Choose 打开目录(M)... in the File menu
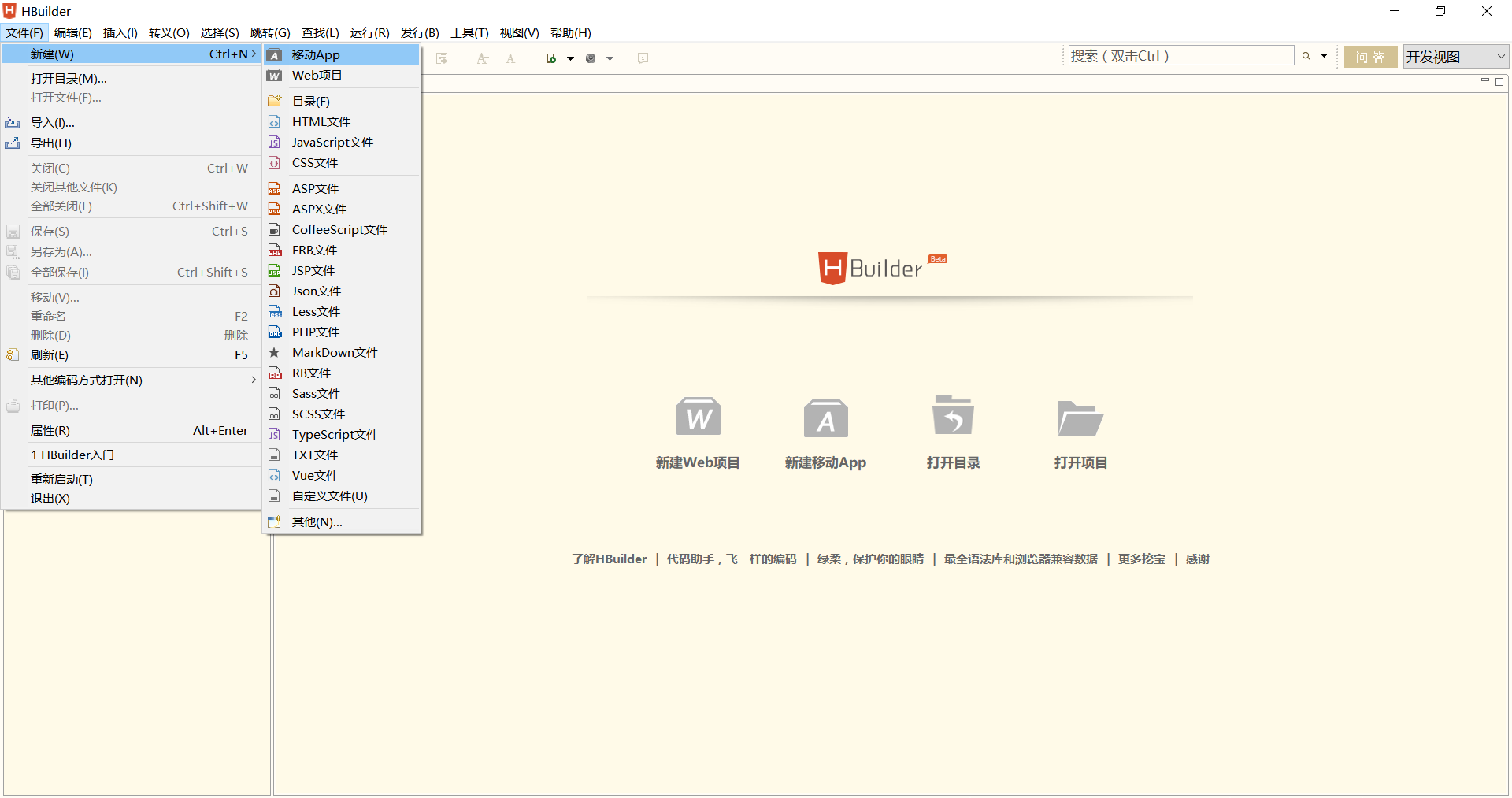This screenshot has width=1512, height=798. (x=132, y=78)
